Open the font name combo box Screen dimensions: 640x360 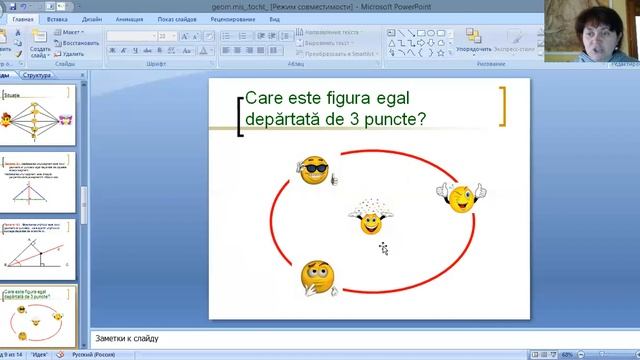coord(131,36)
